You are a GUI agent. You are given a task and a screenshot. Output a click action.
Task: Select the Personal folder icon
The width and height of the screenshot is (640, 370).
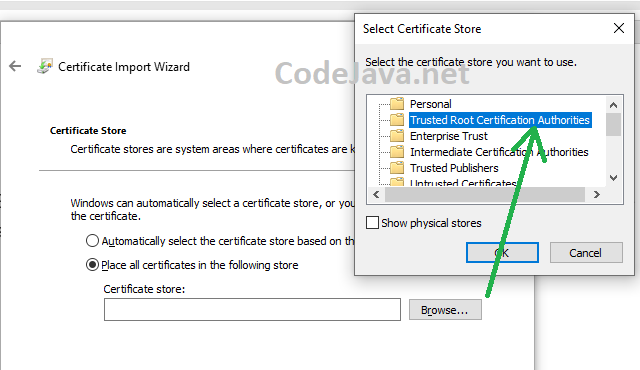[396, 104]
